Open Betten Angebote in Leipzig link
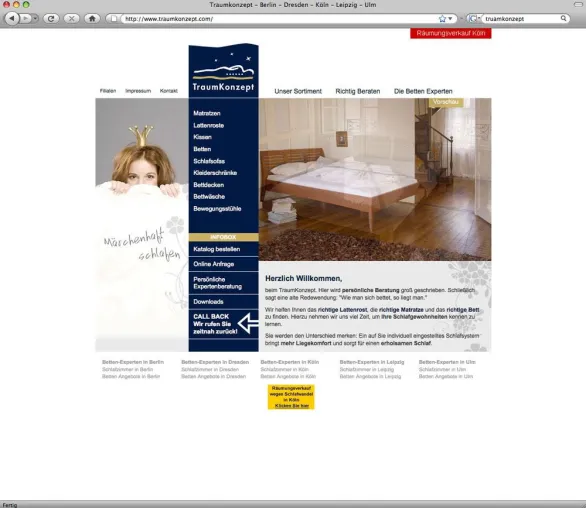 point(370,376)
